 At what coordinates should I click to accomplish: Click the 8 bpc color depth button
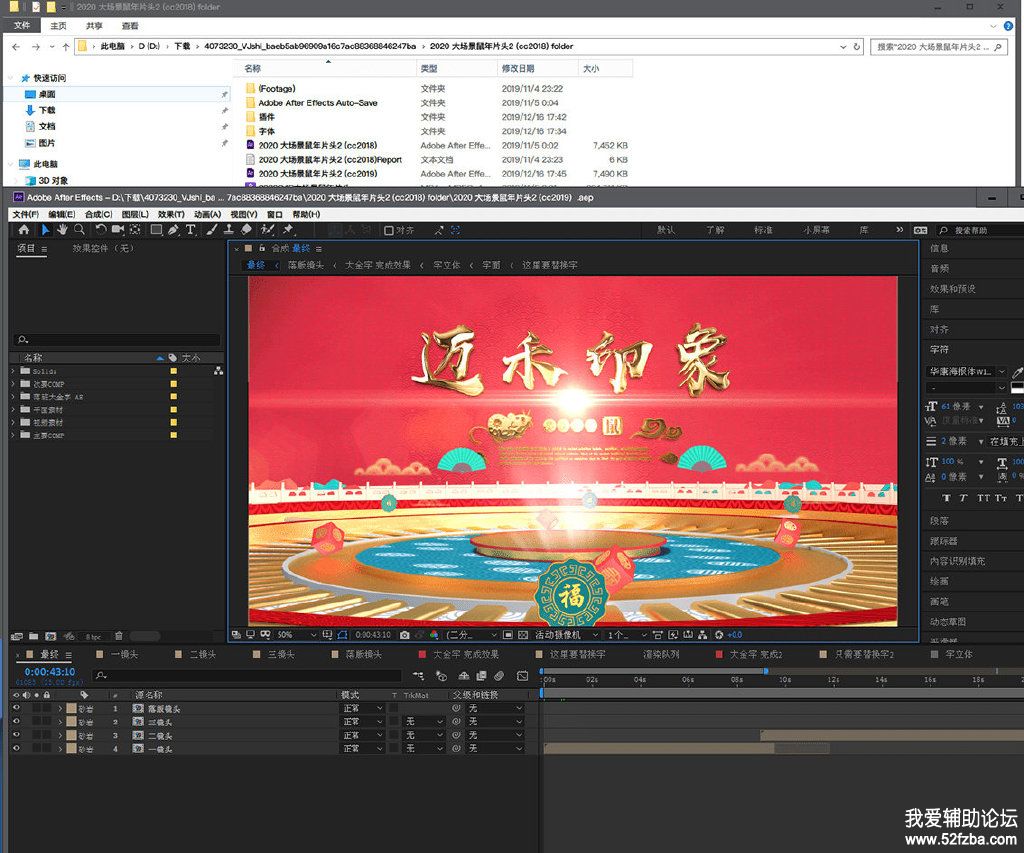tap(93, 636)
